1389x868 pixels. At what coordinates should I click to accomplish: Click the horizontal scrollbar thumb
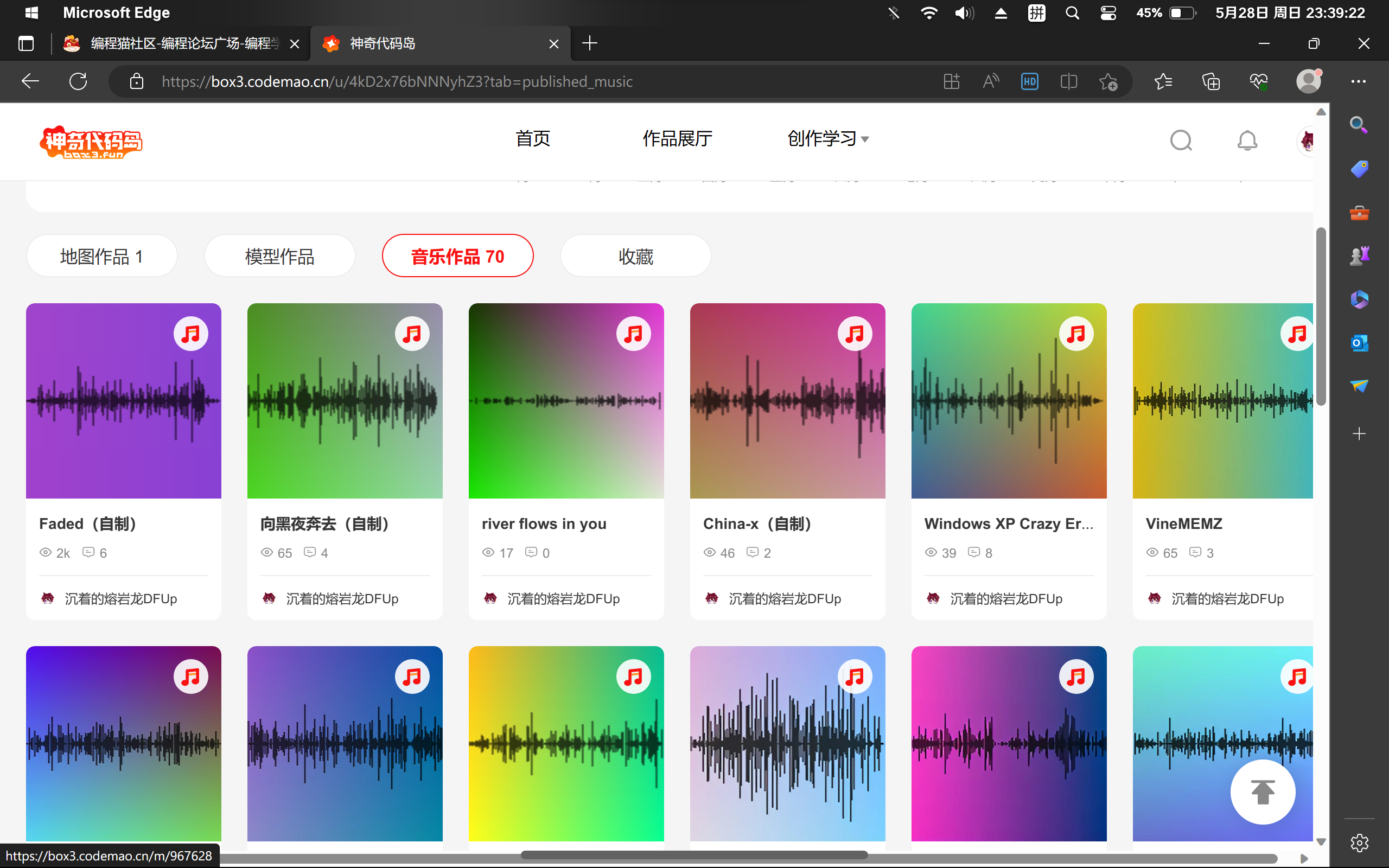694,855
